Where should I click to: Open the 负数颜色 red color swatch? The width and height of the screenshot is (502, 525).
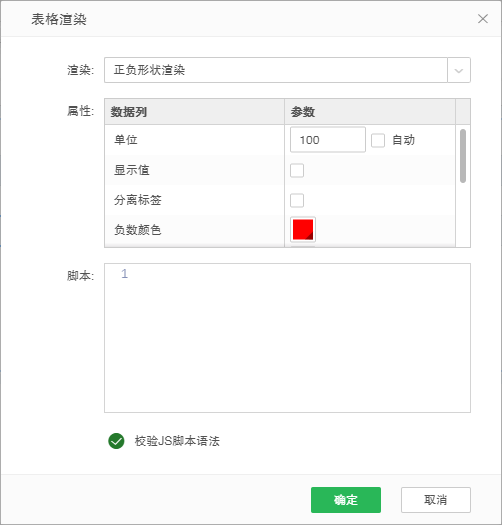click(303, 230)
